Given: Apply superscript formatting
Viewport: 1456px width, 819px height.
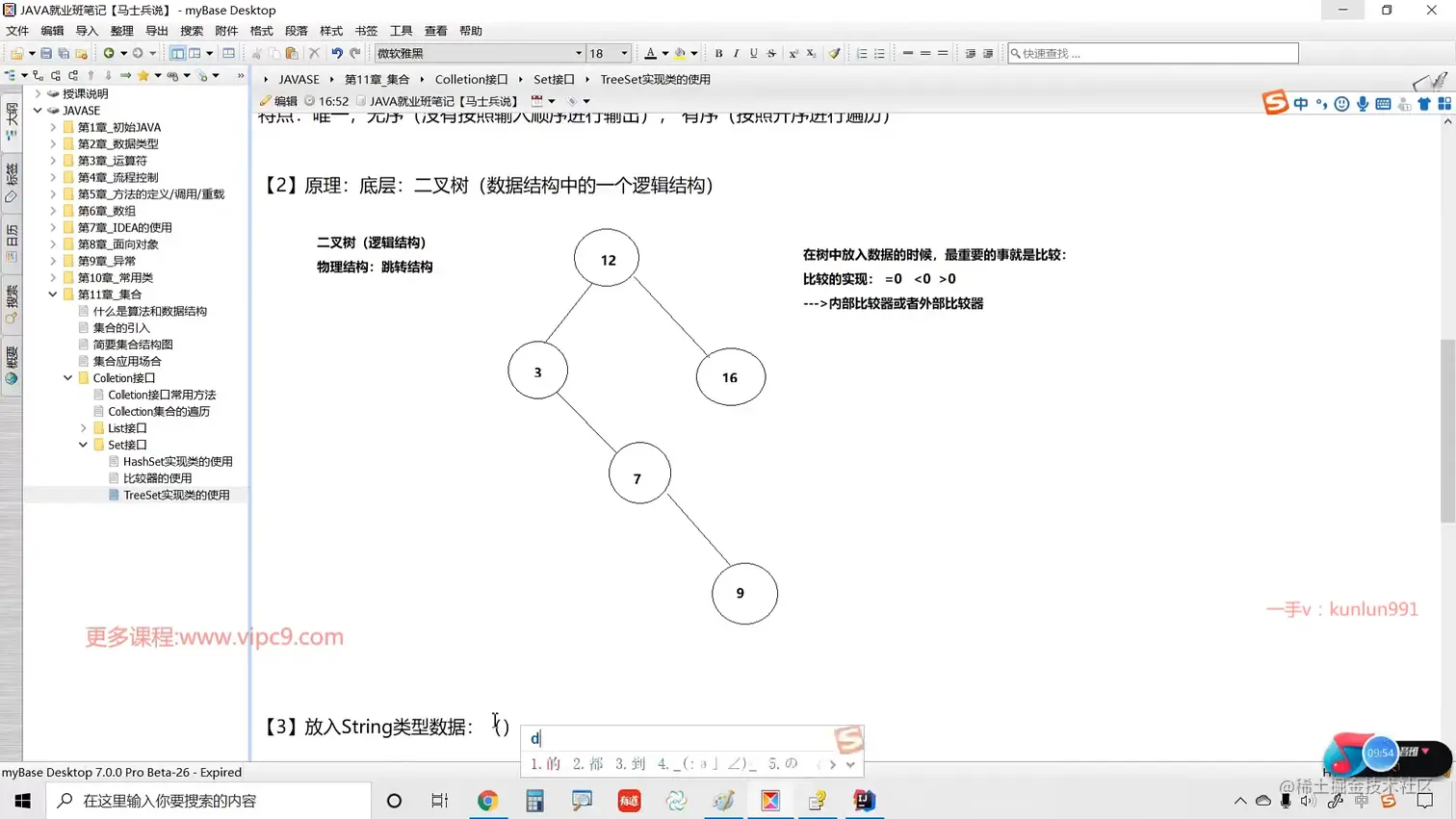Looking at the screenshot, I should click(794, 53).
